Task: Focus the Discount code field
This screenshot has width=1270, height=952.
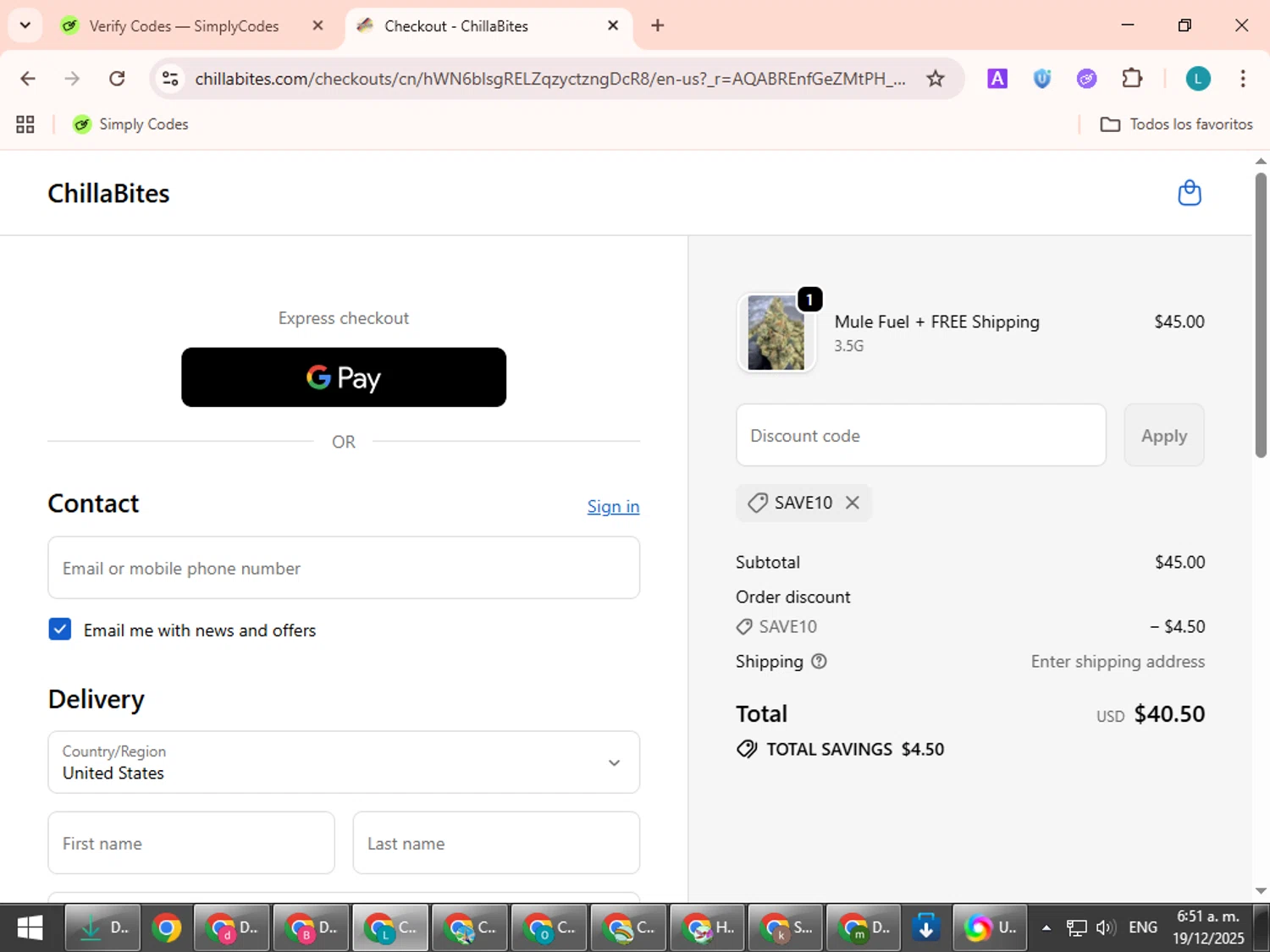Action: coord(921,435)
